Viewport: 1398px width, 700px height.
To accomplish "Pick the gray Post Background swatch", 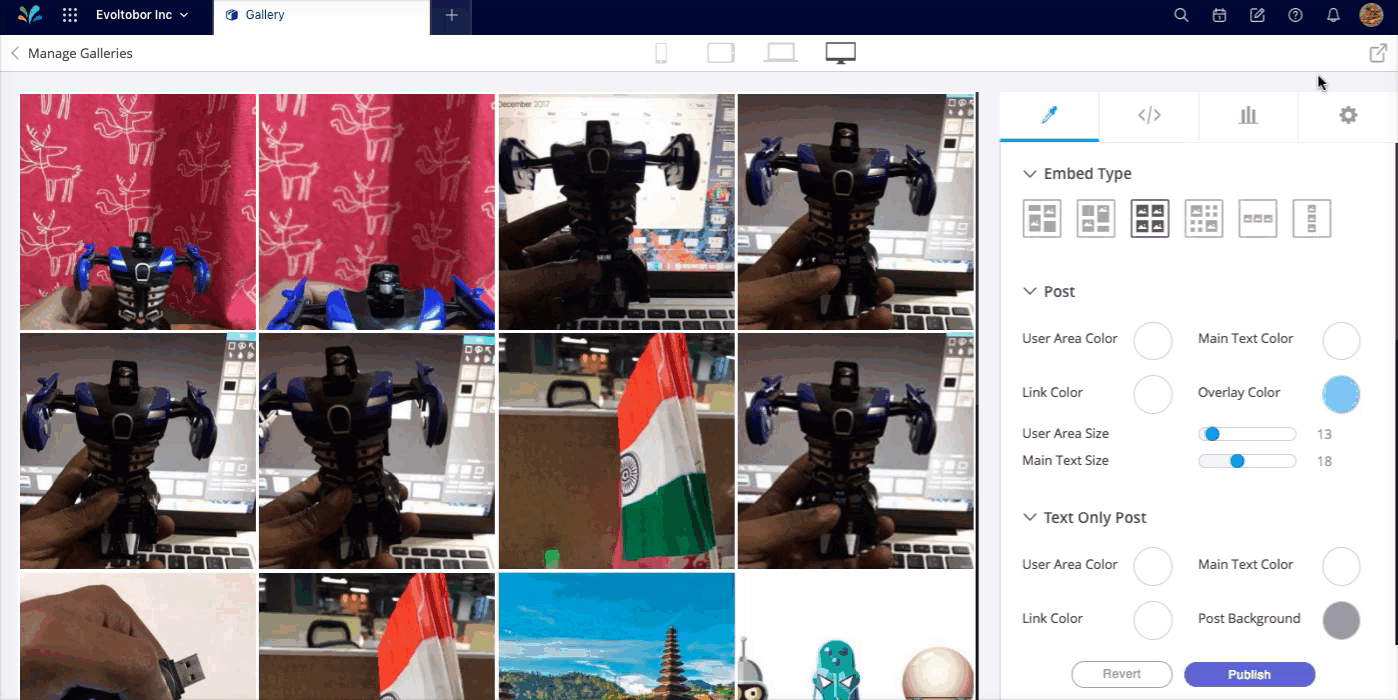I will click(1341, 620).
